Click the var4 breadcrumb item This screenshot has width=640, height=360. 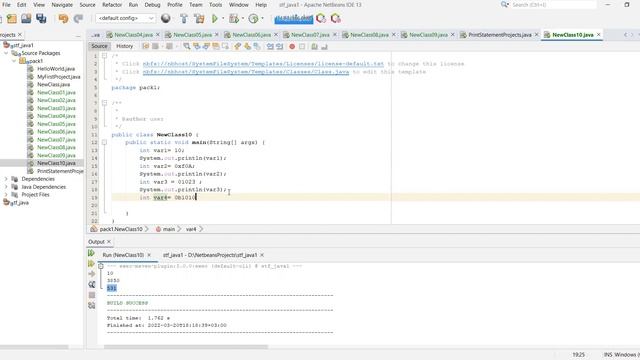click(x=191, y=229)
